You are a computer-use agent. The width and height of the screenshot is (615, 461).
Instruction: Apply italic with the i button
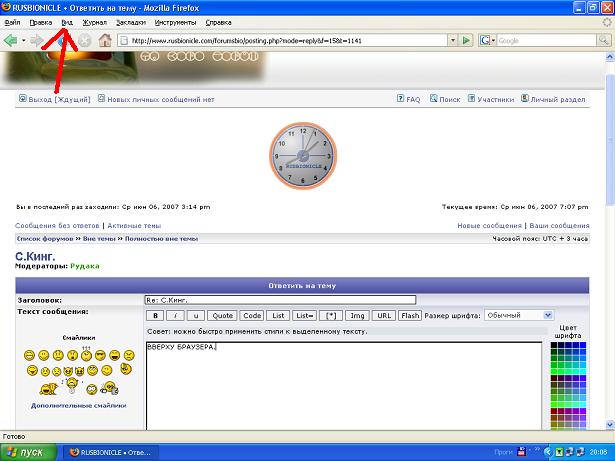(x=175, y=315)
